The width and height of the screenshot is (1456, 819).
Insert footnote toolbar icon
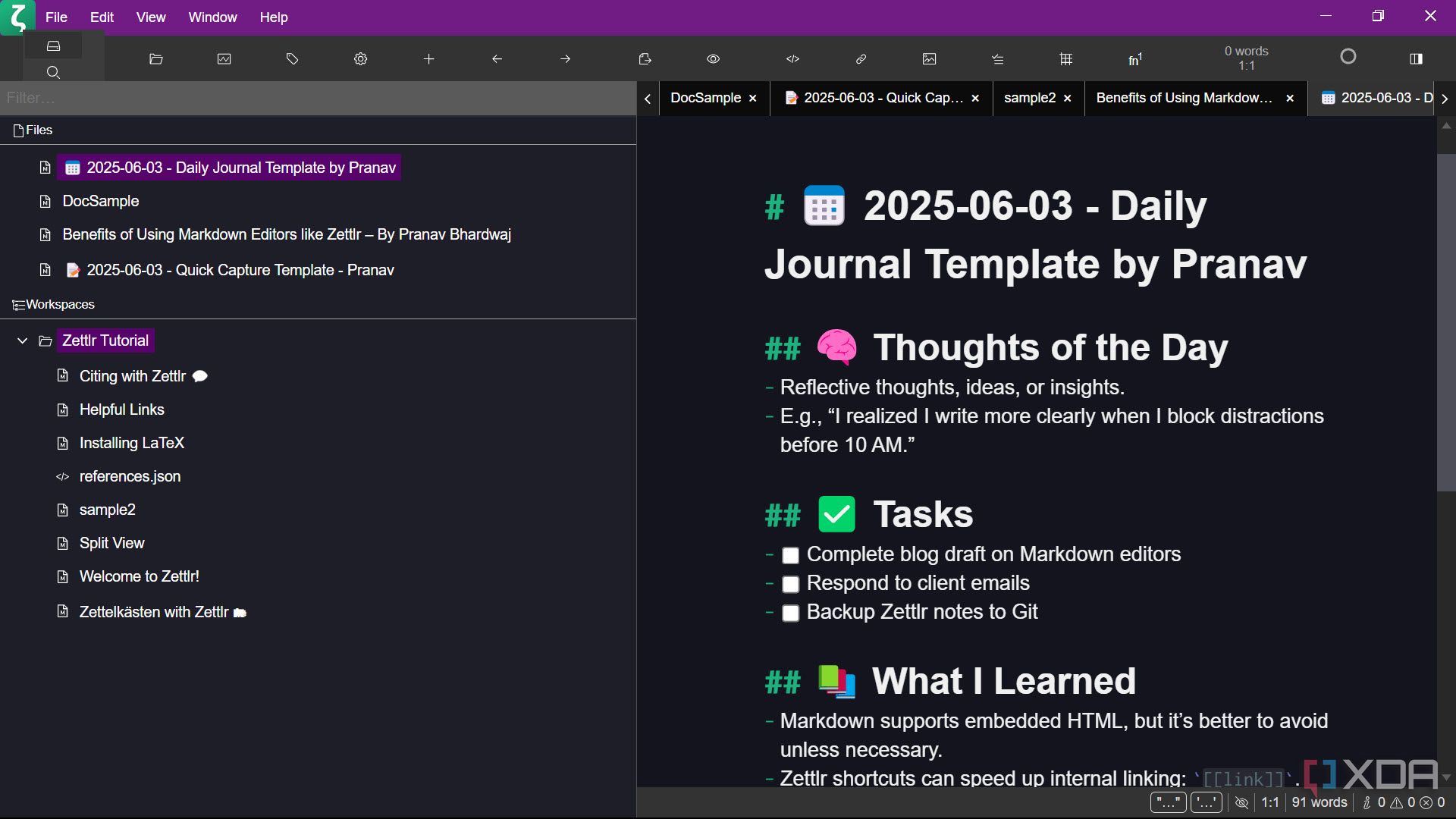pyautogui.click(x=1135, y=59)
